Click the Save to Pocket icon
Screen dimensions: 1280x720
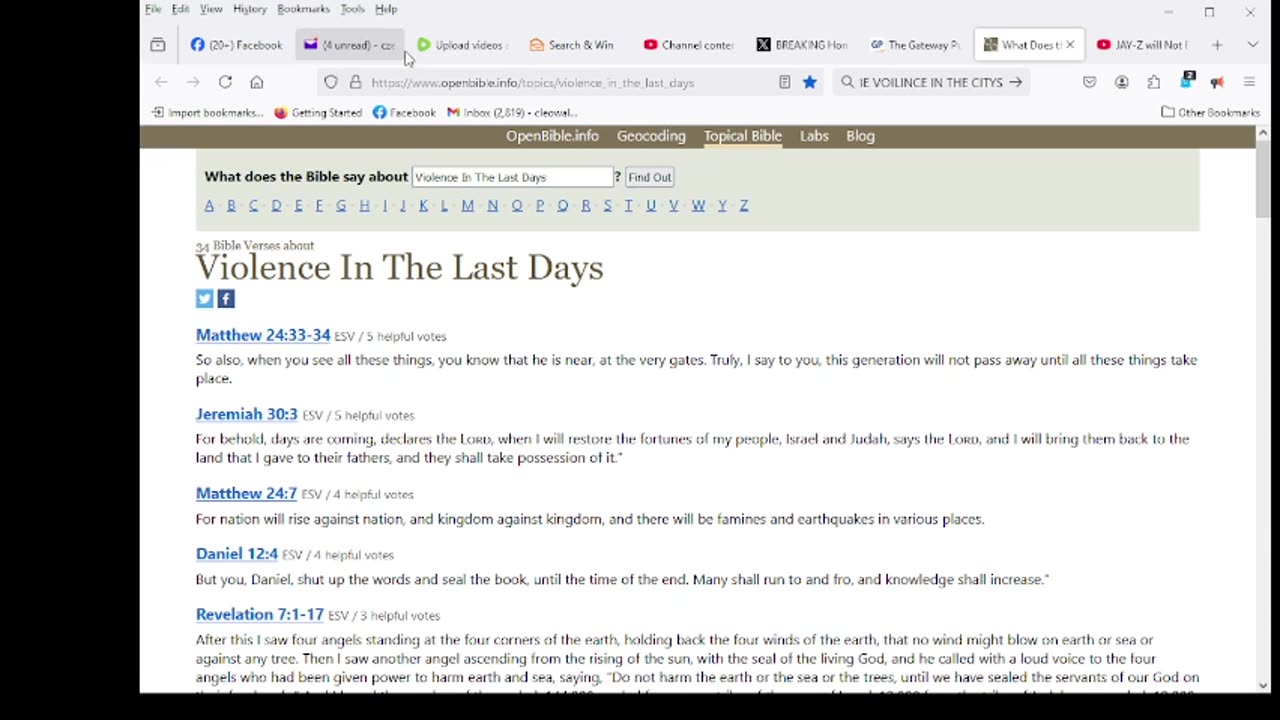[1090, 82]
